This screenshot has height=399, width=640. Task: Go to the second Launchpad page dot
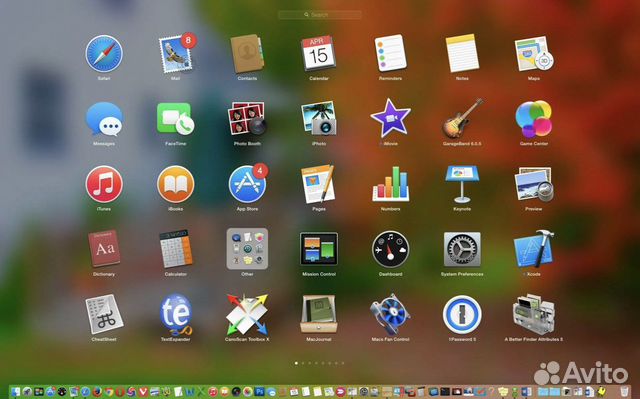click(x=303, y=363)
